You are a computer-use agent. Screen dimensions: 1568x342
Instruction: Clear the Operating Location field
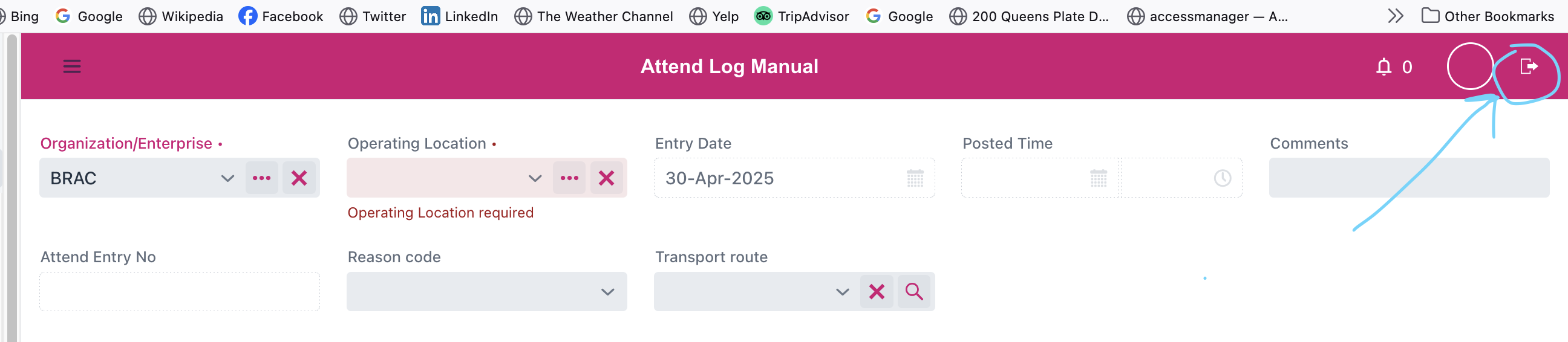point(606,178)
